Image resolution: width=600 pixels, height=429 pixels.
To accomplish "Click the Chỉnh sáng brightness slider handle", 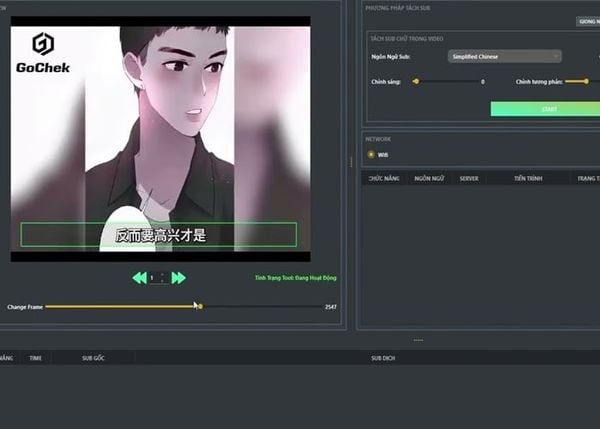I will [416, 82].
